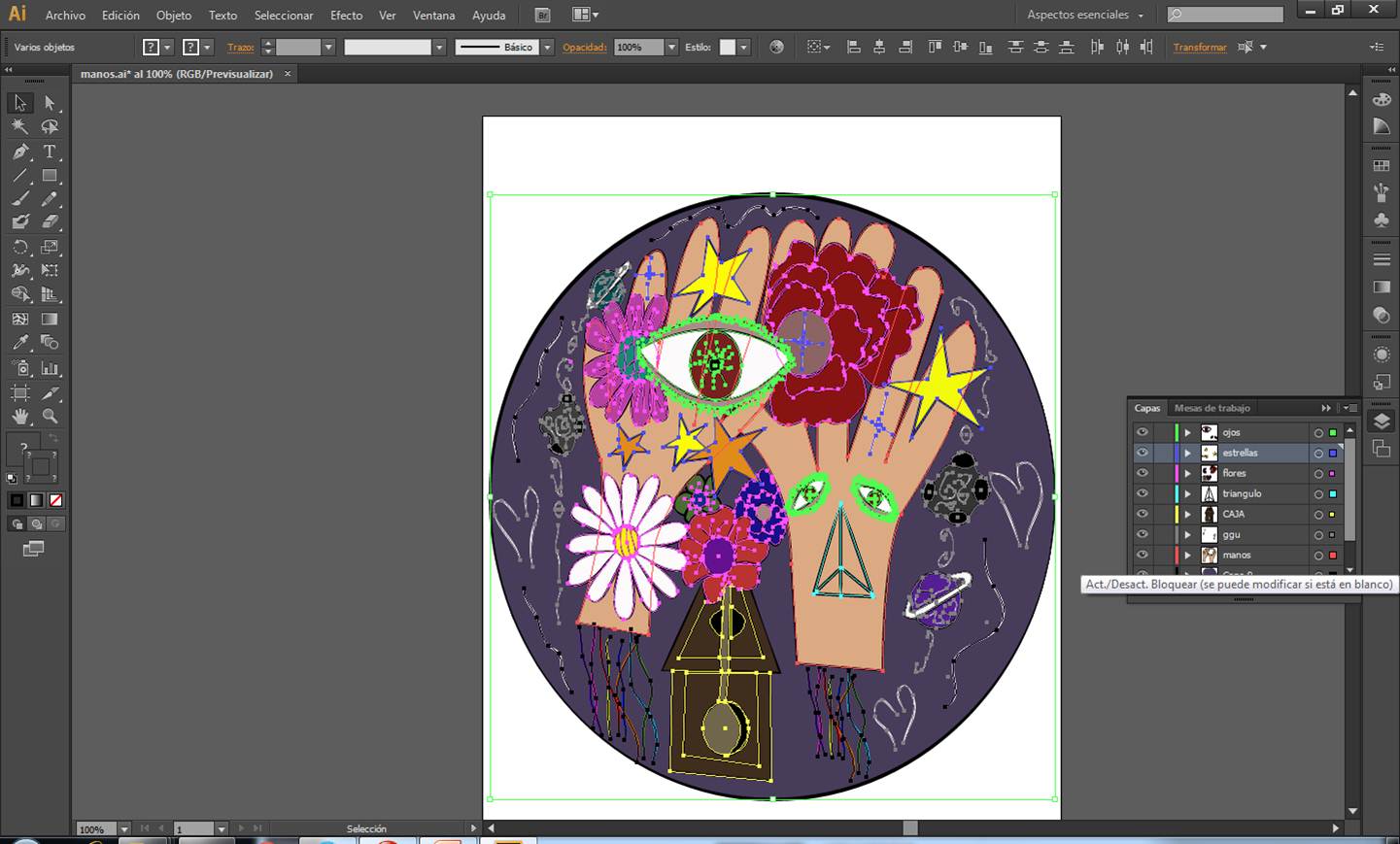The width and height of the screenshot is (1400, 844).
Task: Select the Pen tool
Action: [x=20, y=152]
